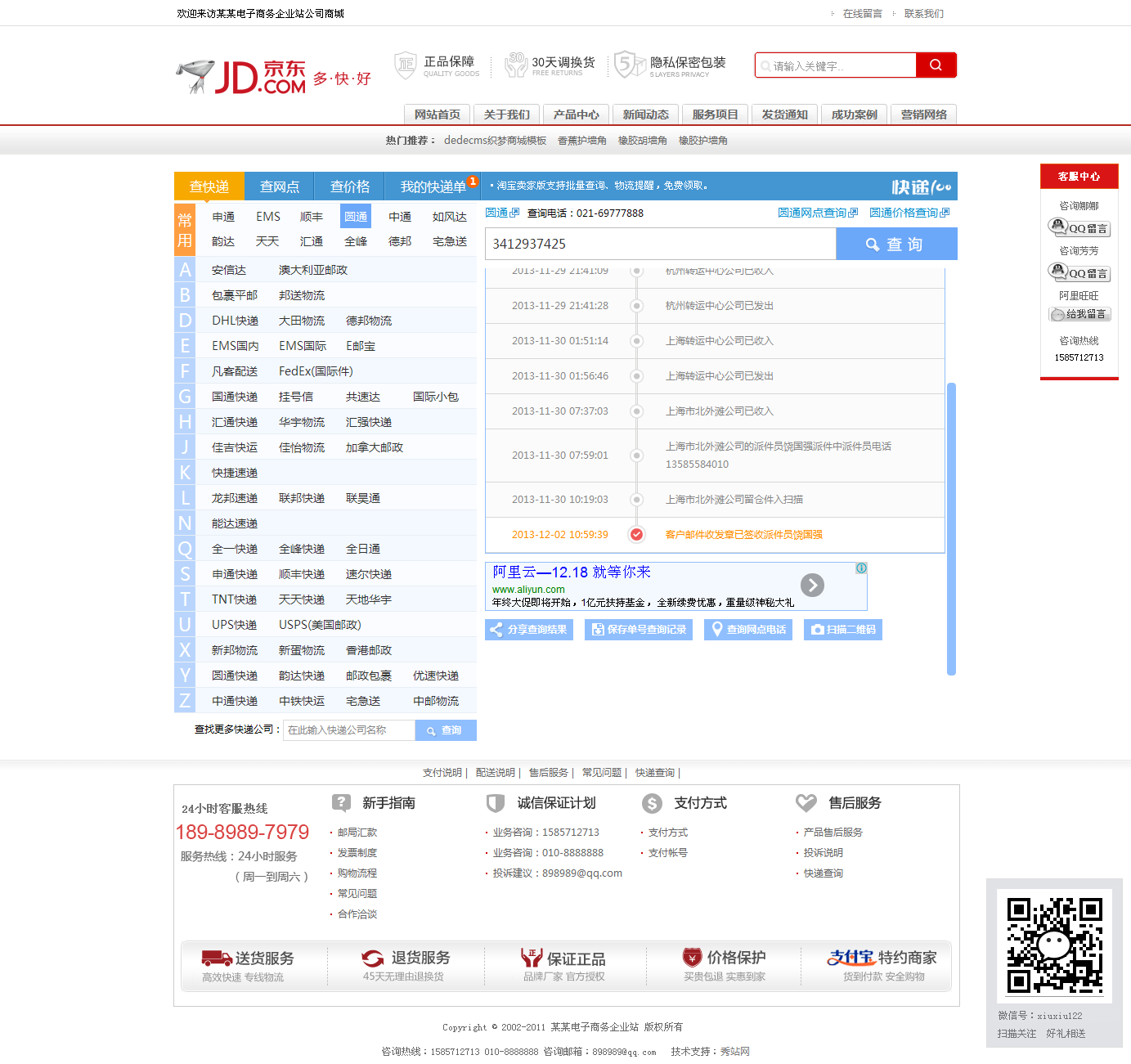
Task: Click the ad banner arrow button
Action: (x=811, y=585)
